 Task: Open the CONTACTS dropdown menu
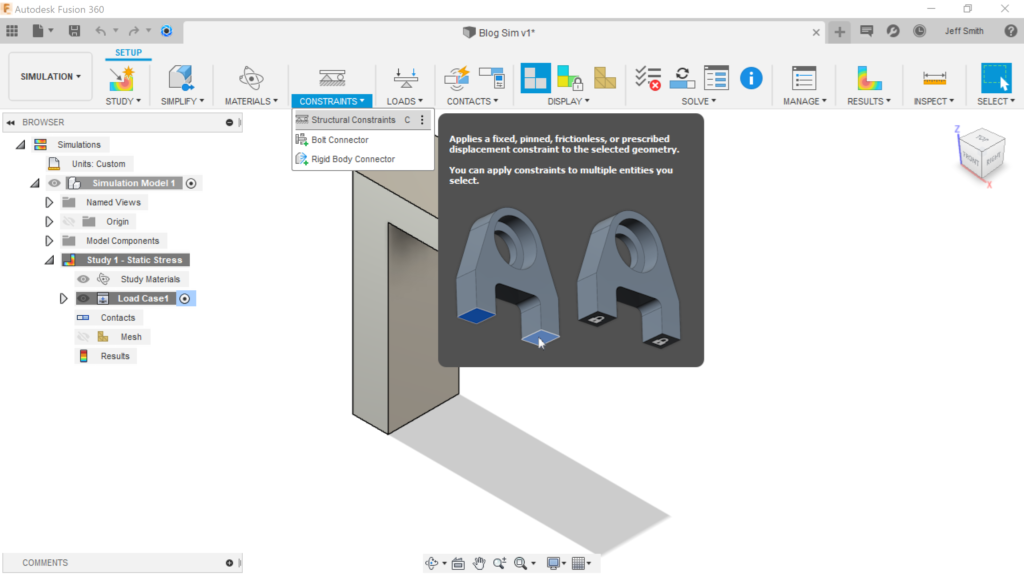(x=472, y=101)
